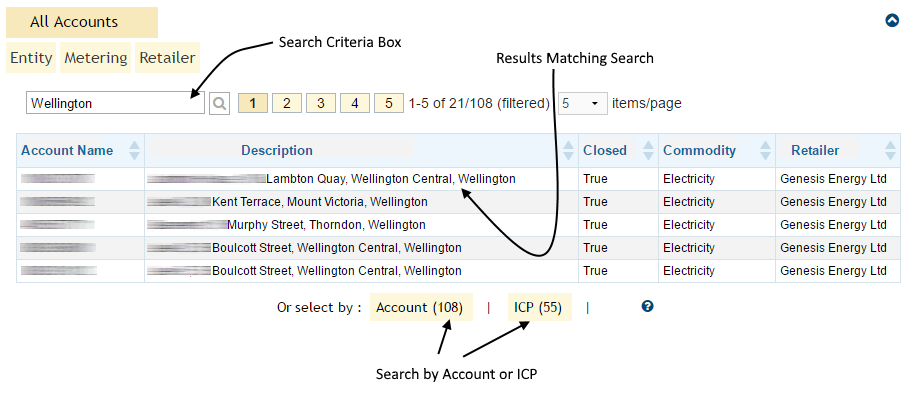Click the magnifier search icon

click(219, 103)
